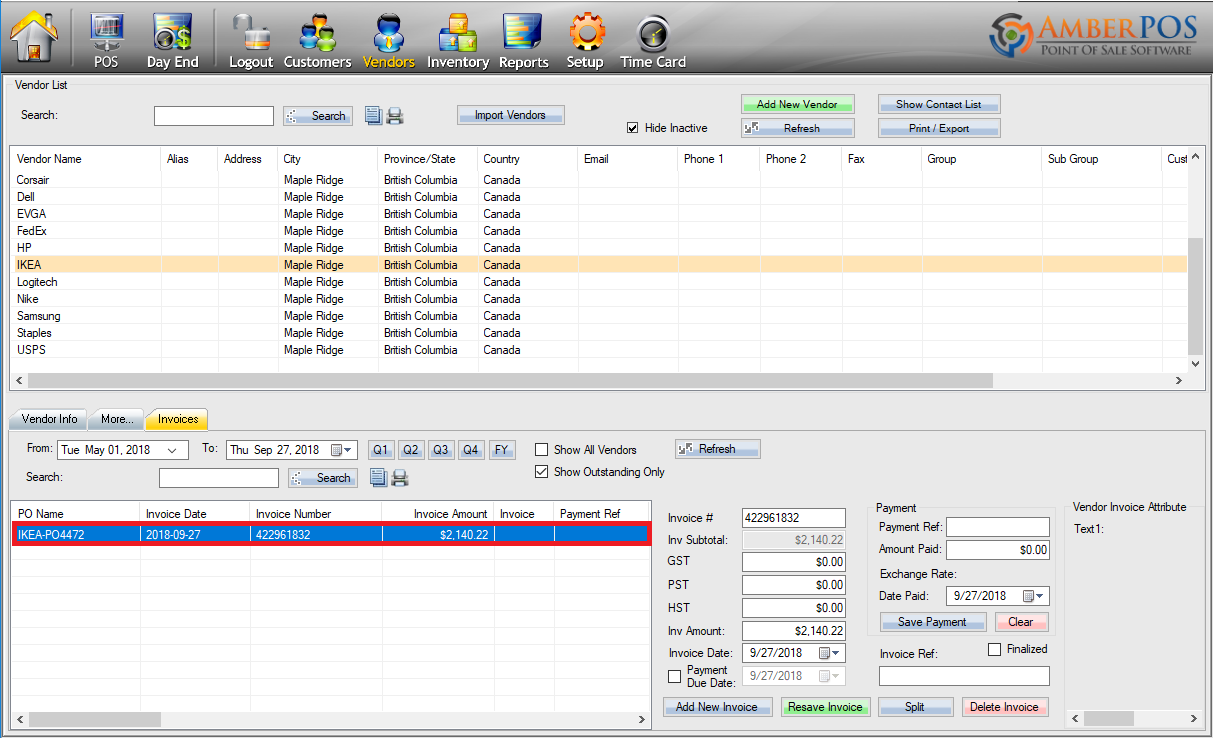Click Show Contact List button
The image size is (1213, 738).
939,104
